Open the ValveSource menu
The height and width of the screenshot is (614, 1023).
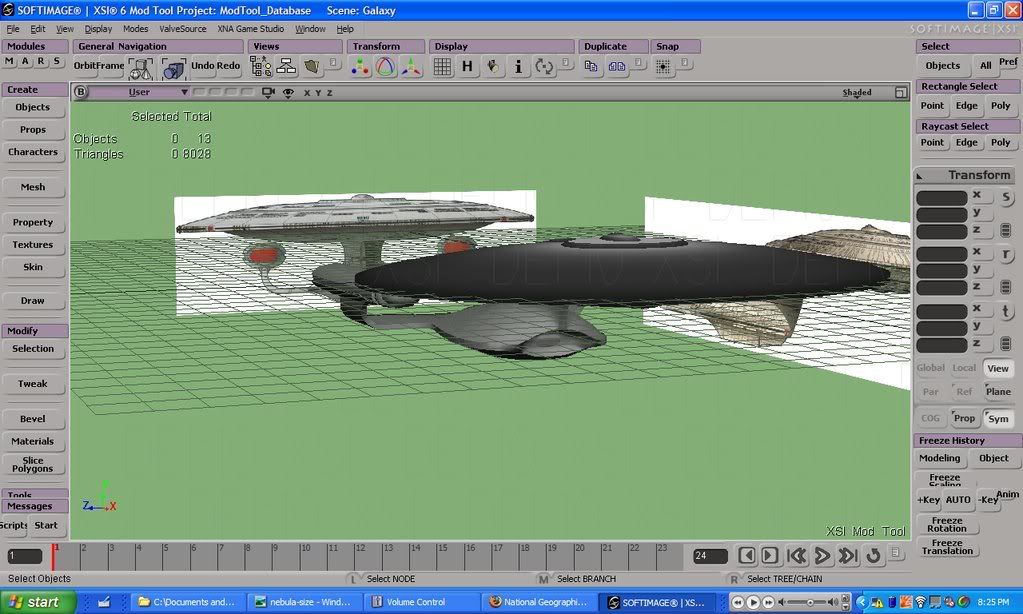tap(183, 29)
